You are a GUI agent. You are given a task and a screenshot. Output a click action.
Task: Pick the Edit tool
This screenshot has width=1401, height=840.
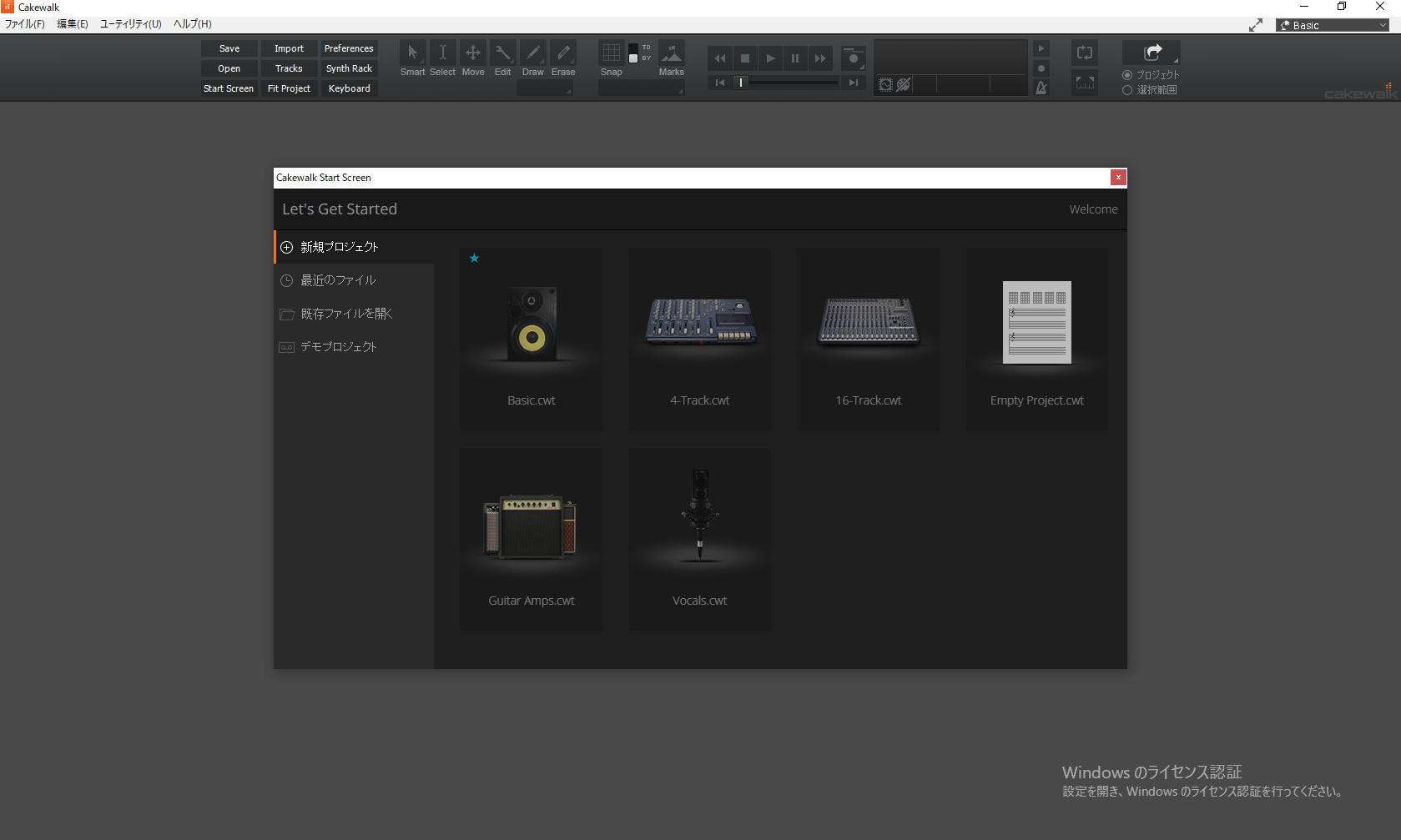(502, 53)
